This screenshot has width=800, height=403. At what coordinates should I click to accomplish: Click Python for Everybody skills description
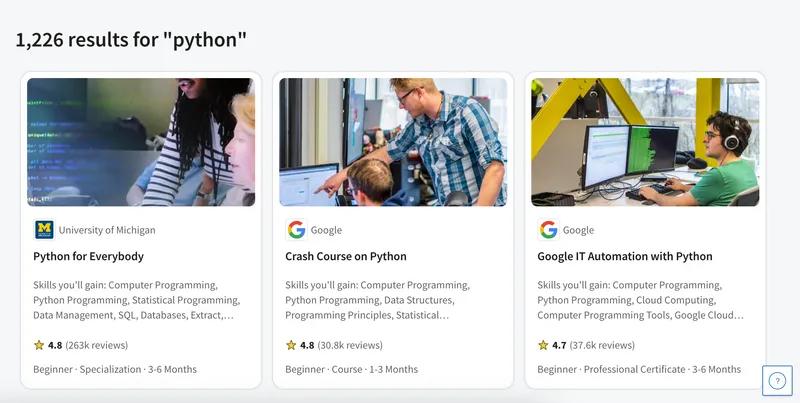click(x=137, y=300)
